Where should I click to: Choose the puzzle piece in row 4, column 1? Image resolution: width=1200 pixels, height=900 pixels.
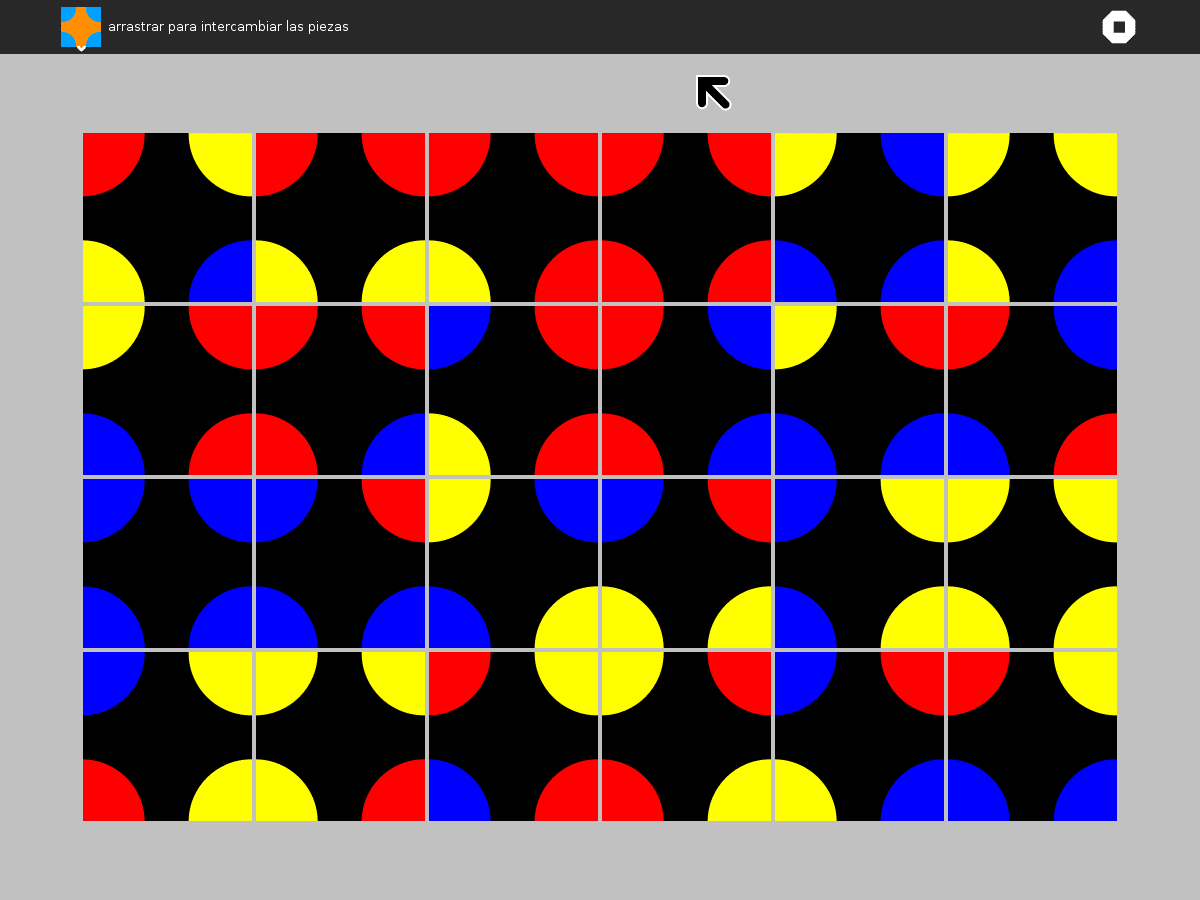[167, 736]
